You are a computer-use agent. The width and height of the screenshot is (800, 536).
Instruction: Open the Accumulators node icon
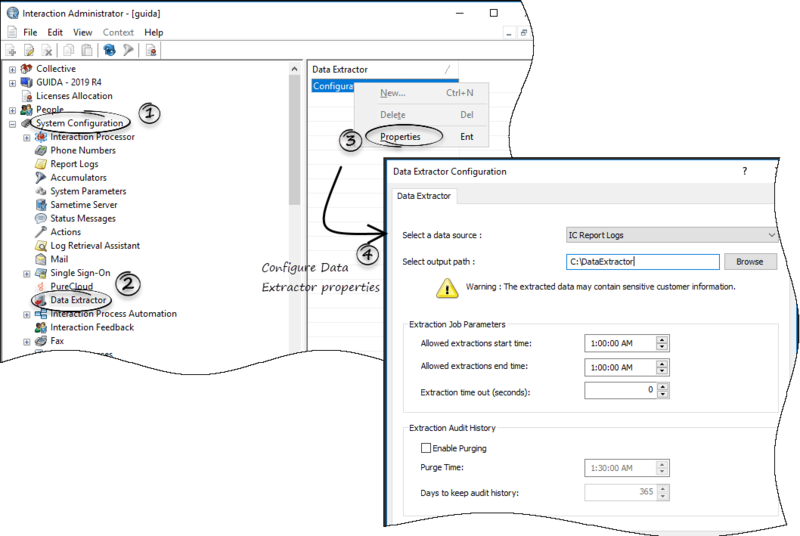point(41,178)
